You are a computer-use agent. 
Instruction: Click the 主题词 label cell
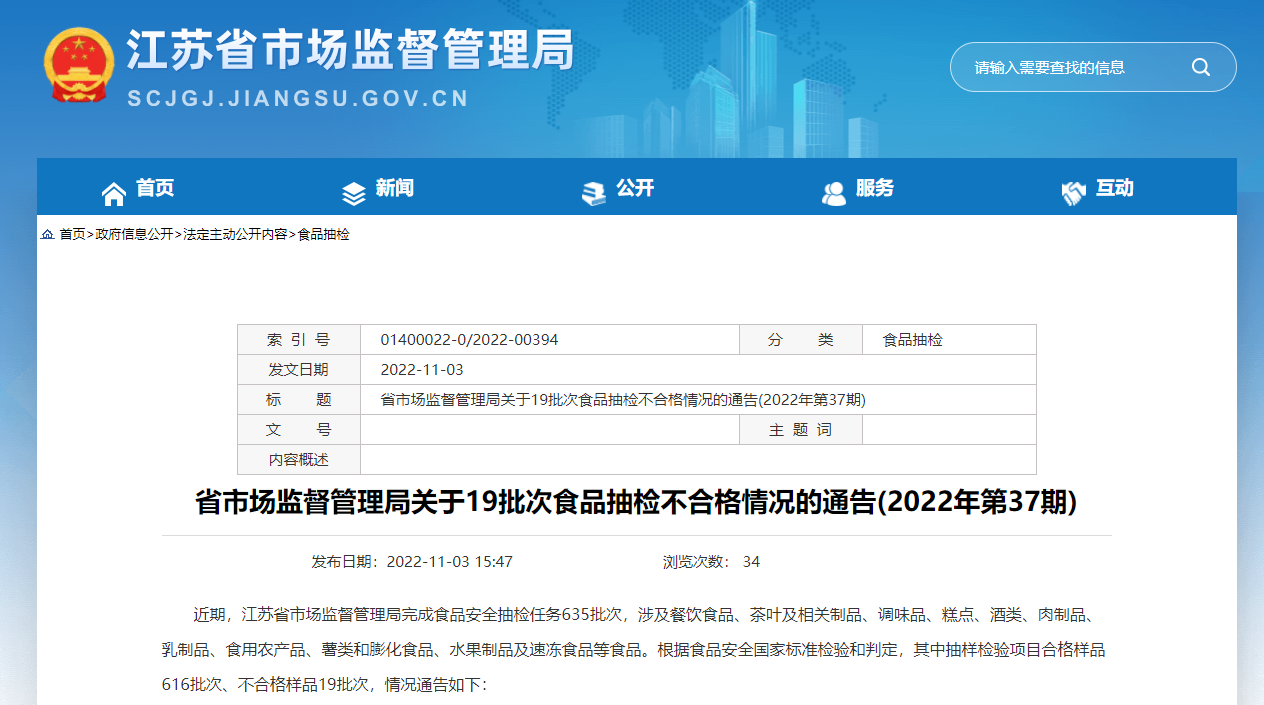801,430
